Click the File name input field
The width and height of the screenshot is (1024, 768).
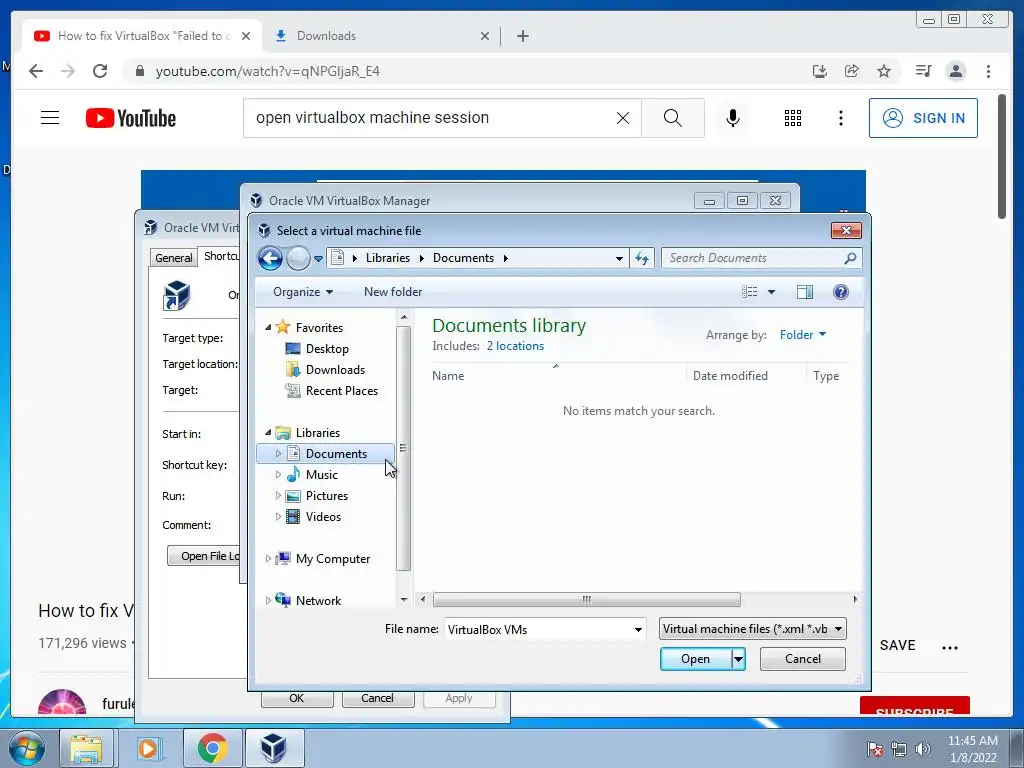[x=538, y=630]
